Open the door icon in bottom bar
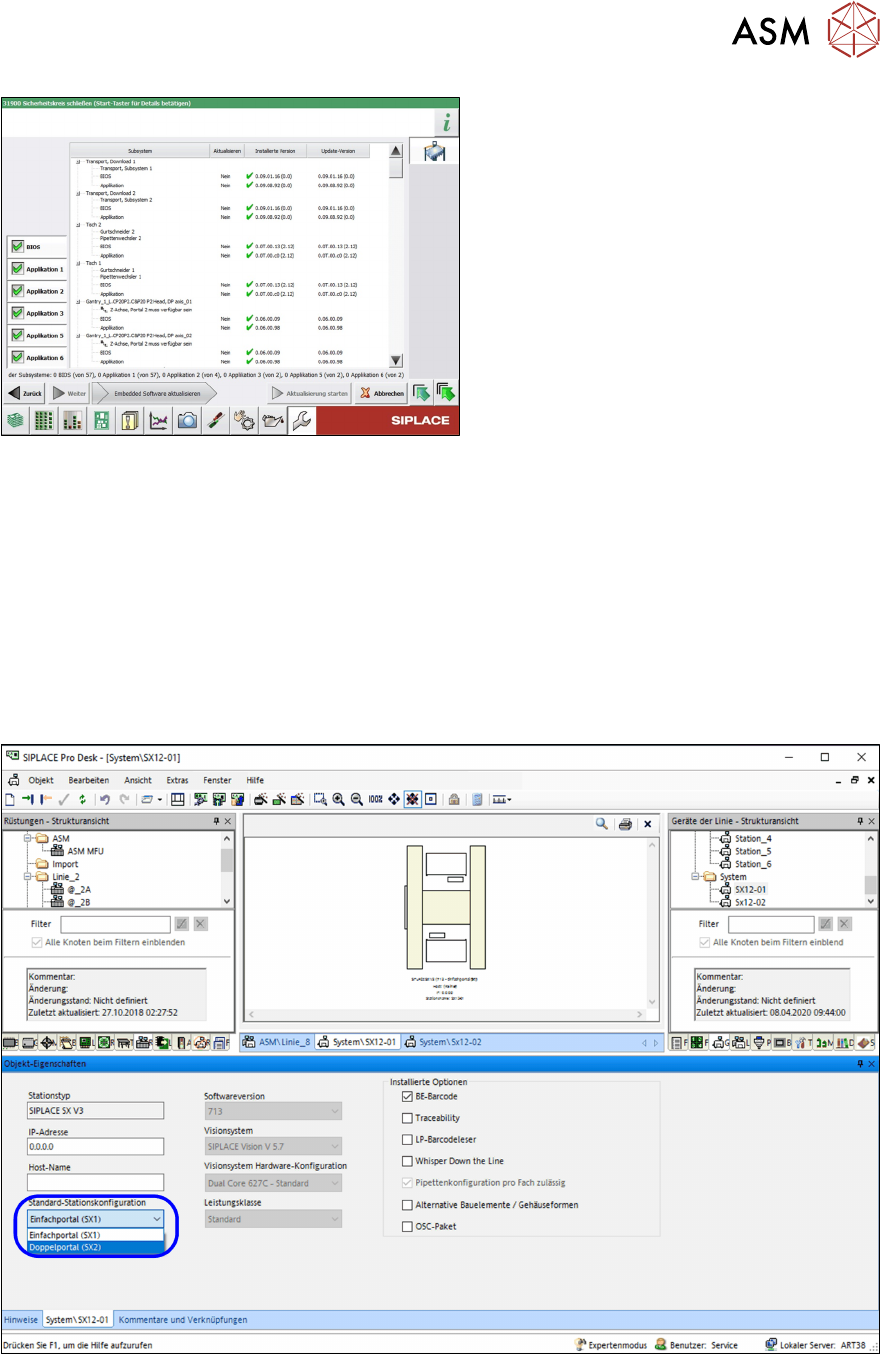The image size is (880, 1354). click(130, 422)
